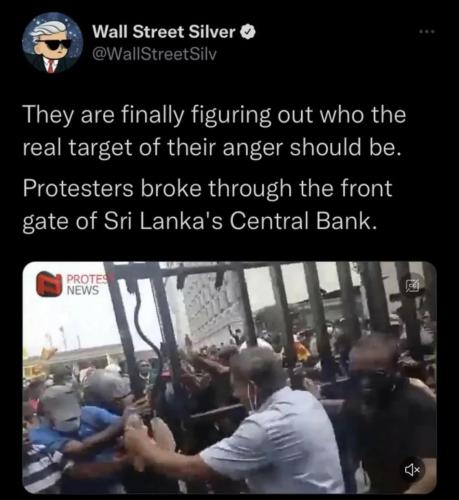
Task: Open the three-dot more options menu
Action: click(x=427, y=32)
